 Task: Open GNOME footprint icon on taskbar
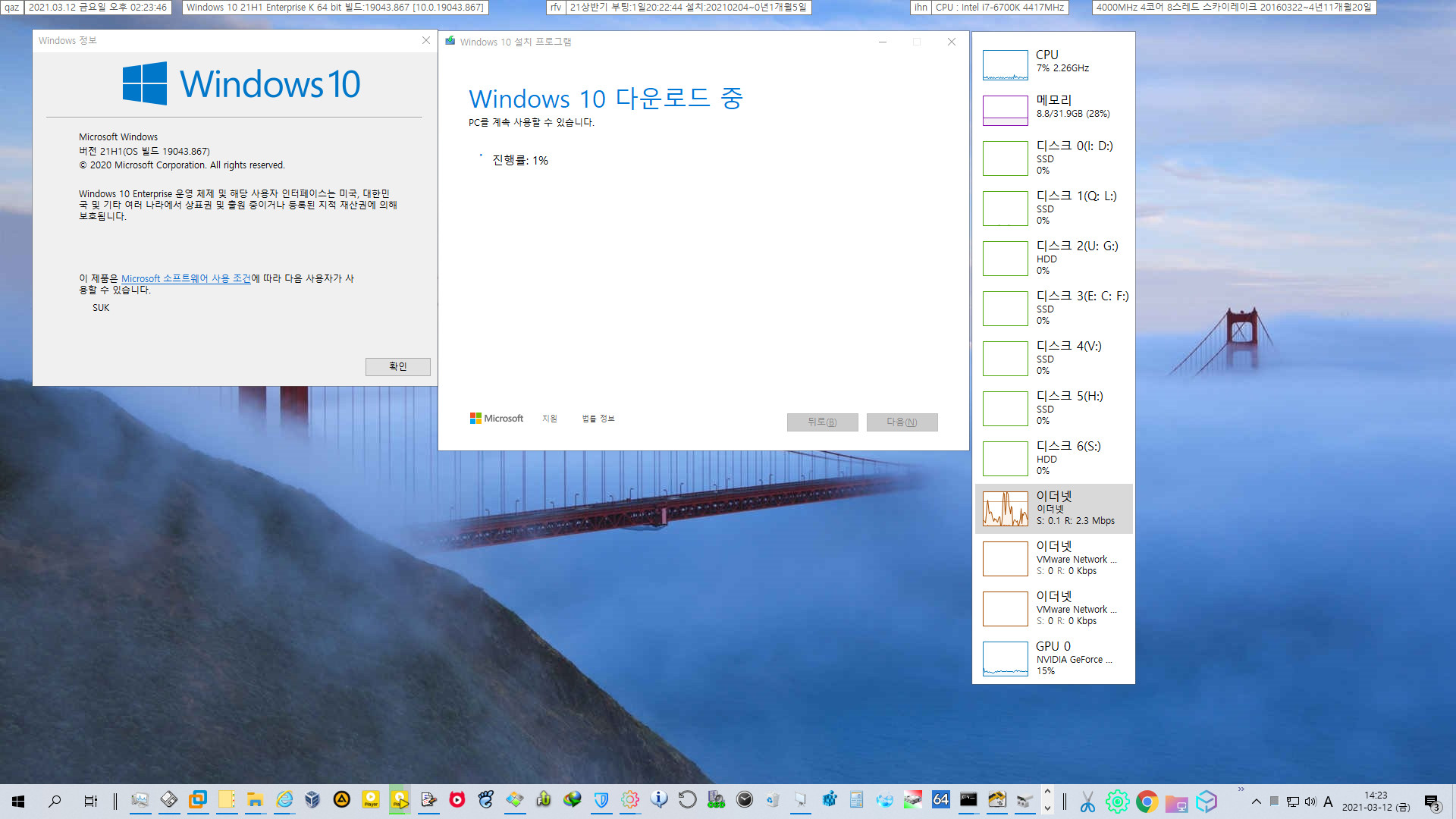pos(485,800)
